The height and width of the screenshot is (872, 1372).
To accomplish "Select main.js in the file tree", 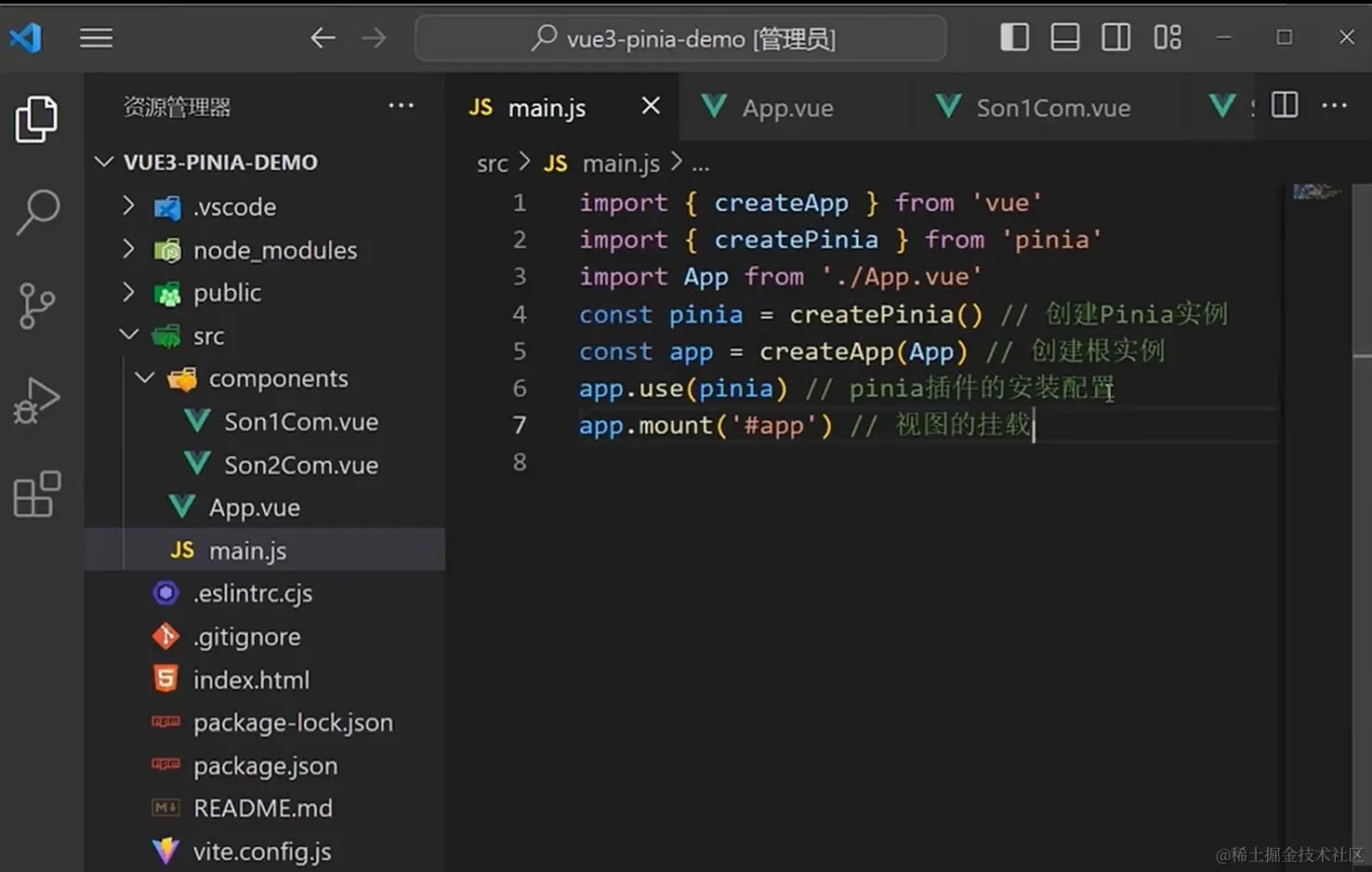I will 265,549.
